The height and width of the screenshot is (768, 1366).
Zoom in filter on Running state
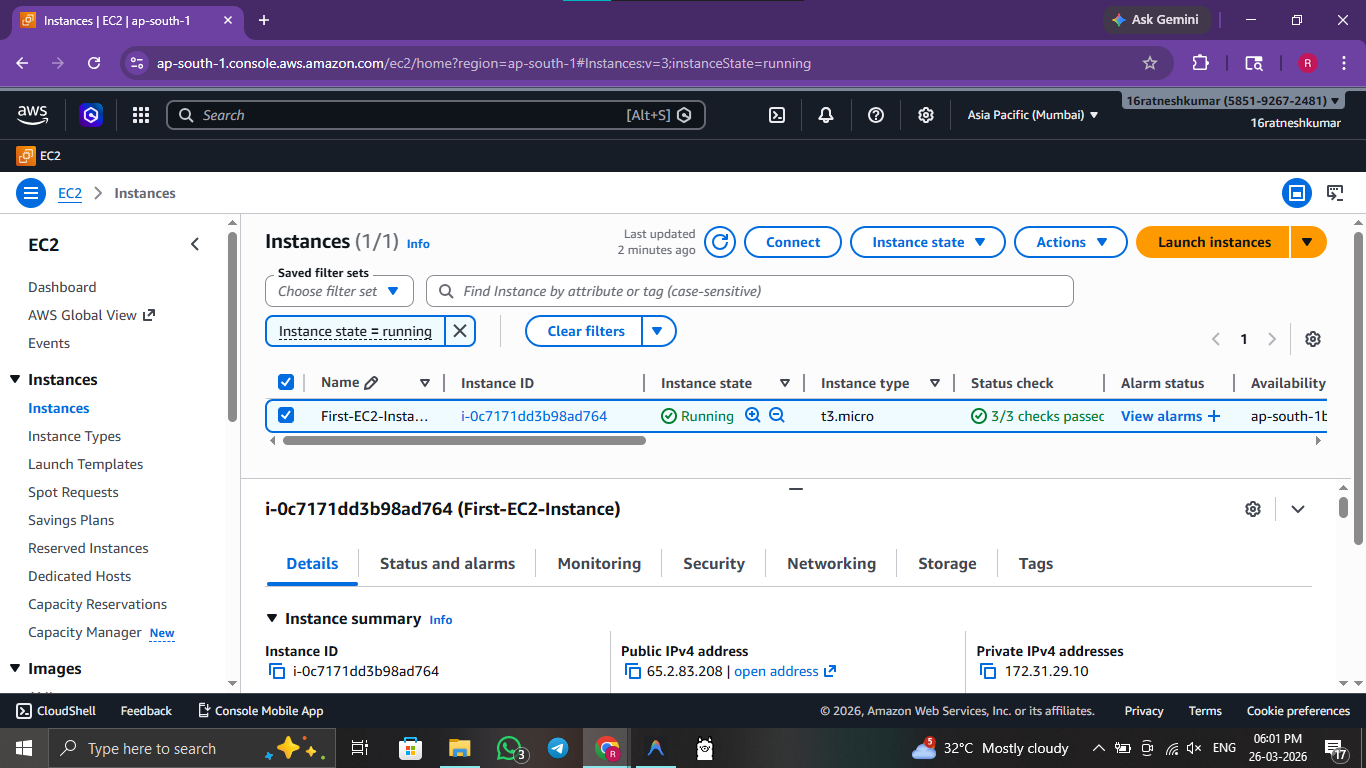click(753, 415)
